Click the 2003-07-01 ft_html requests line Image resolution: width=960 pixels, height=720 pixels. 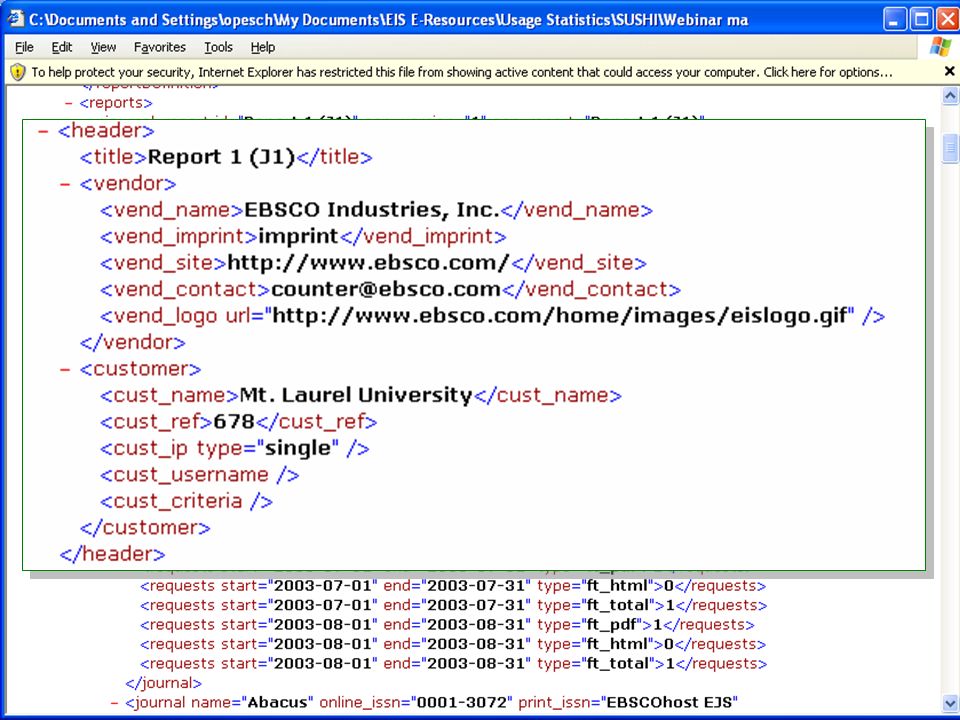click(x=453, y=587)
